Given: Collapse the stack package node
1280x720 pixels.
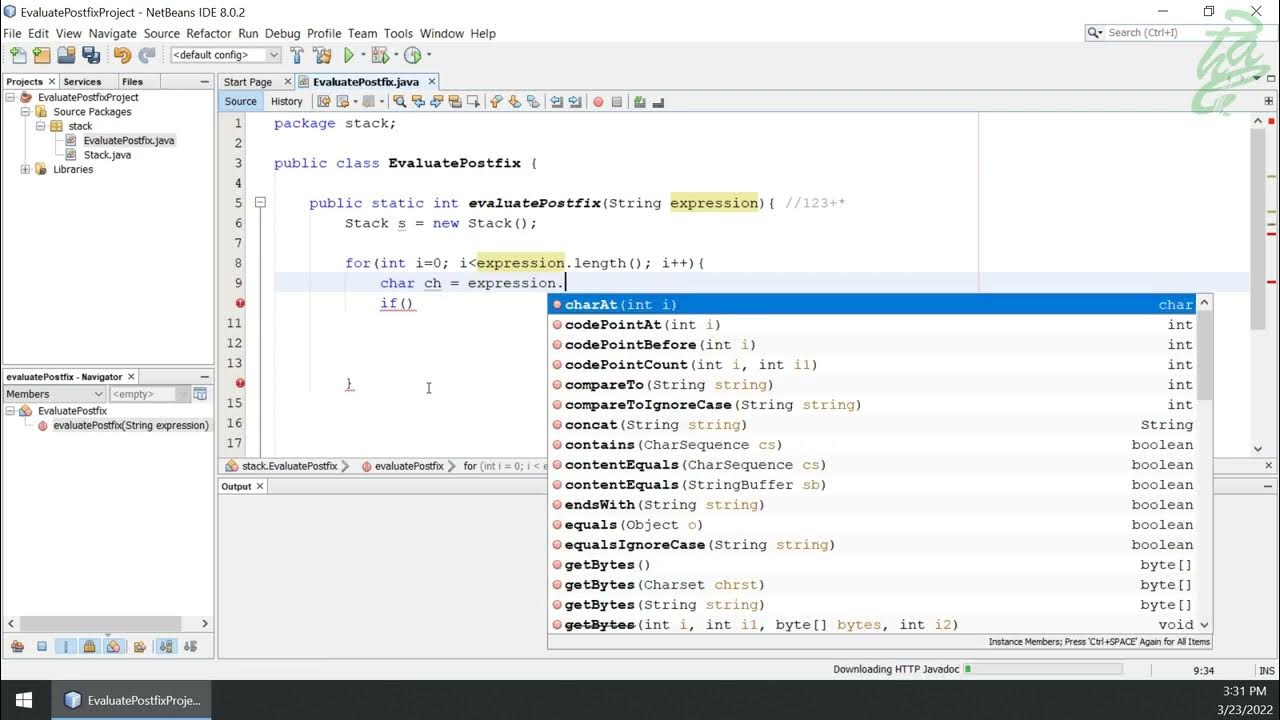Looking at the screenshot, I should pyautogui.click(x=40, y=126).
